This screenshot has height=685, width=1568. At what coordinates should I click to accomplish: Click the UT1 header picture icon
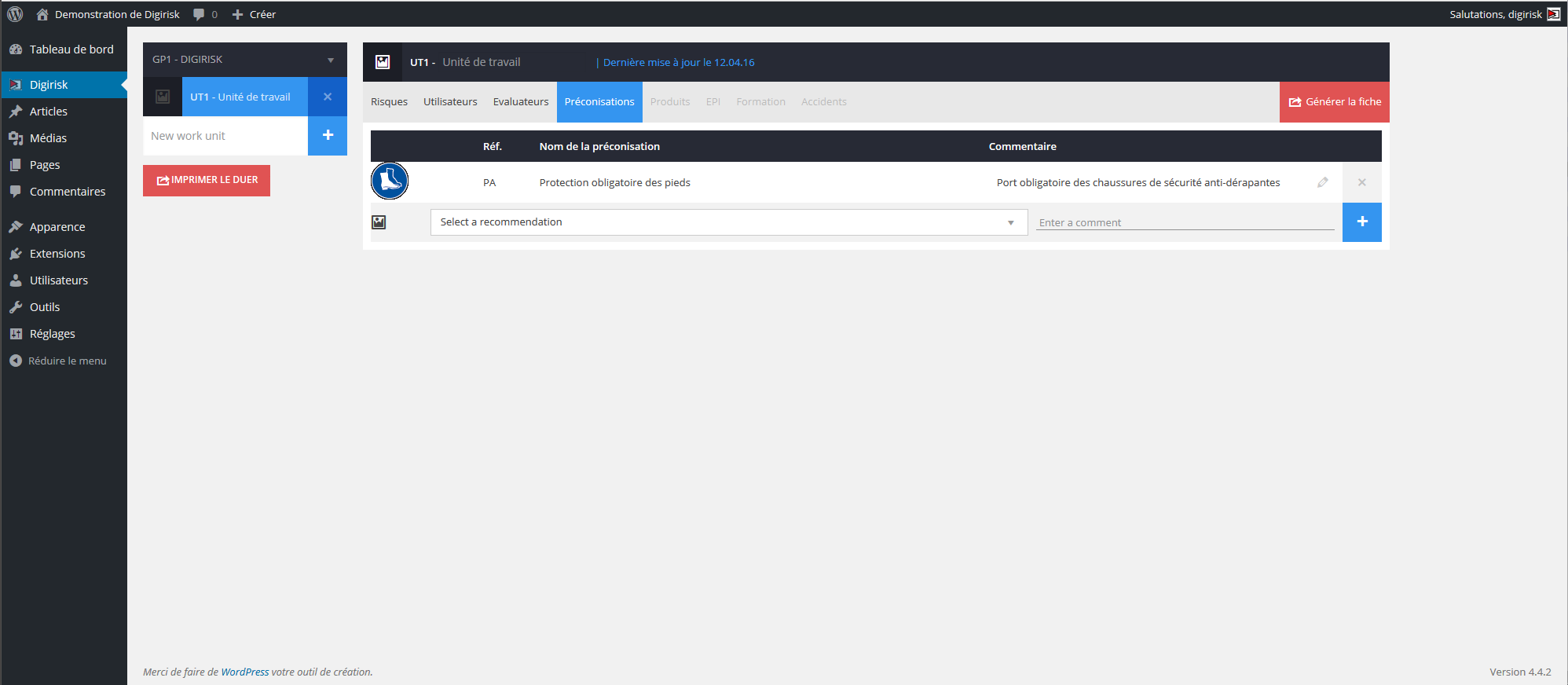[383, 62]
